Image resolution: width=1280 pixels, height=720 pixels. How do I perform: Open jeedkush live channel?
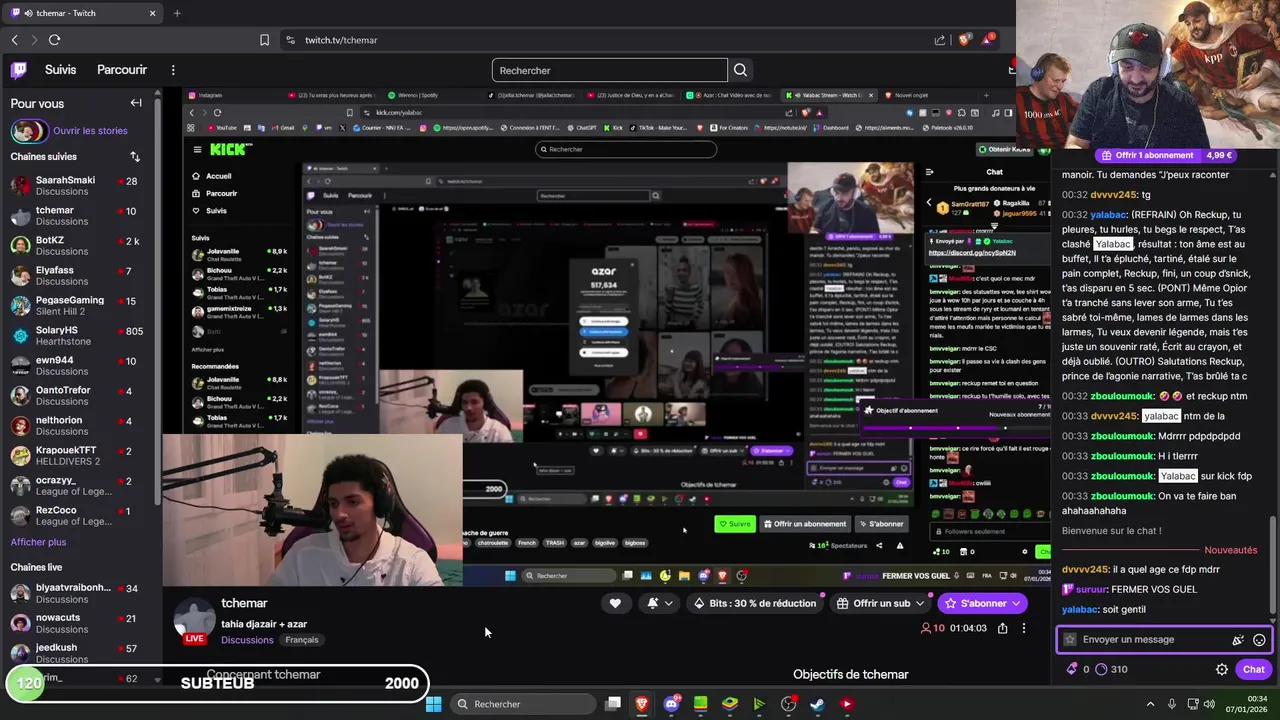coord(79,654)
